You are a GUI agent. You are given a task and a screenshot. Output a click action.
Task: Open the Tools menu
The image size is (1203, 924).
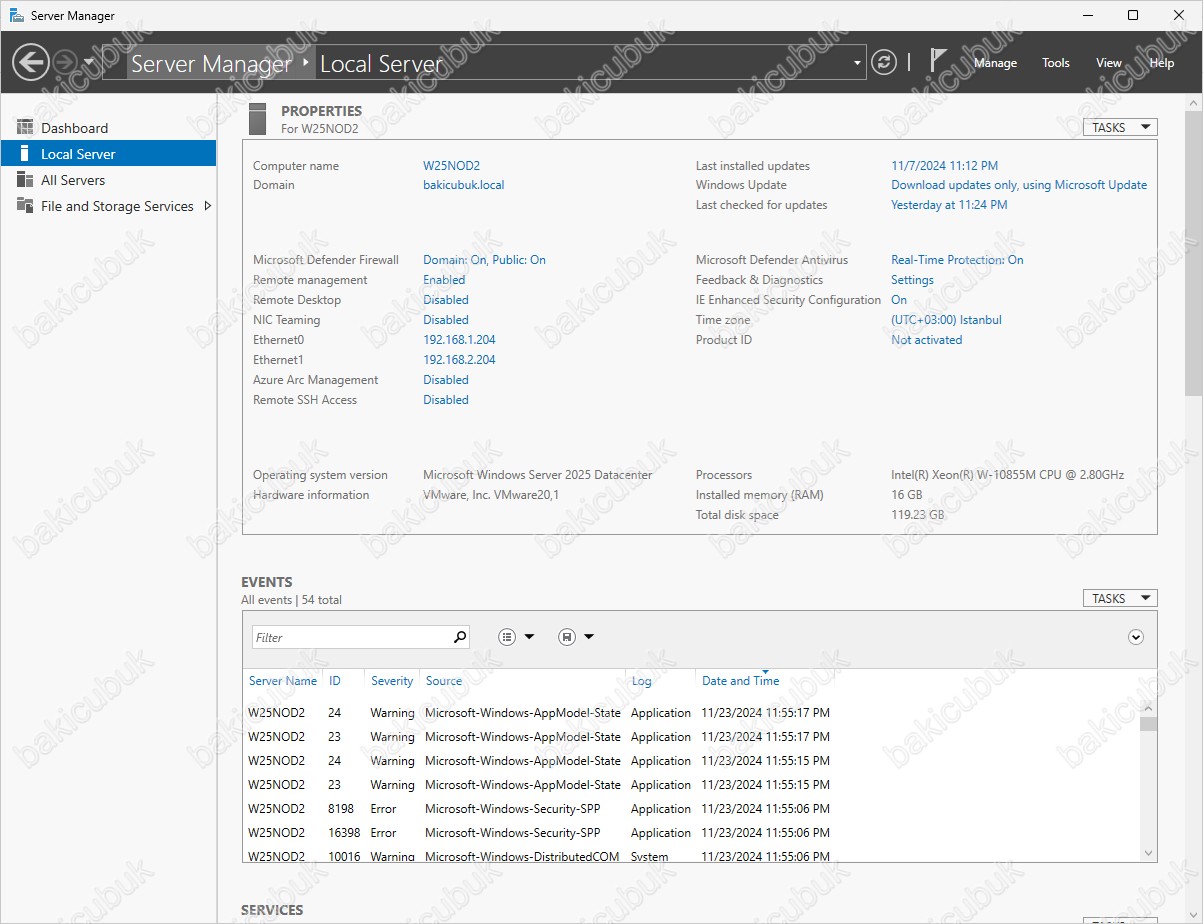click(1056, 62)
